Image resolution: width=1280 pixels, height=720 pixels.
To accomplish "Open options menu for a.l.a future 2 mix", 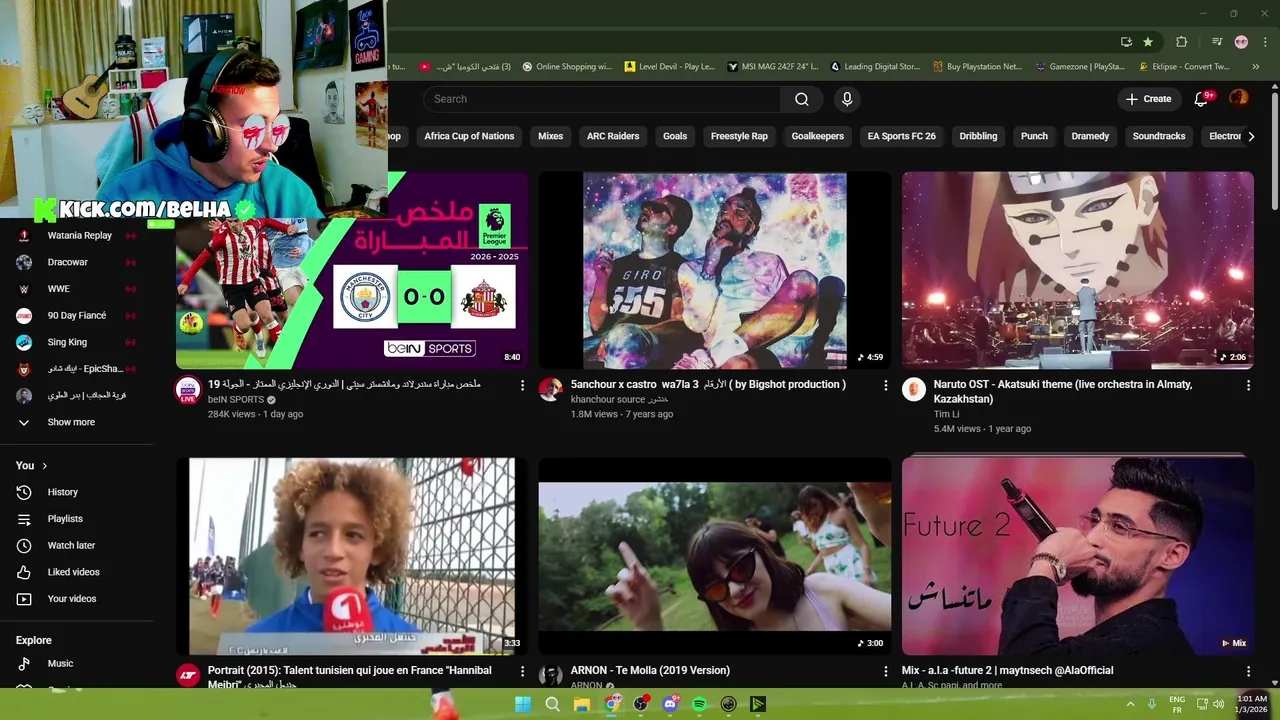I will pos(1248,671).
